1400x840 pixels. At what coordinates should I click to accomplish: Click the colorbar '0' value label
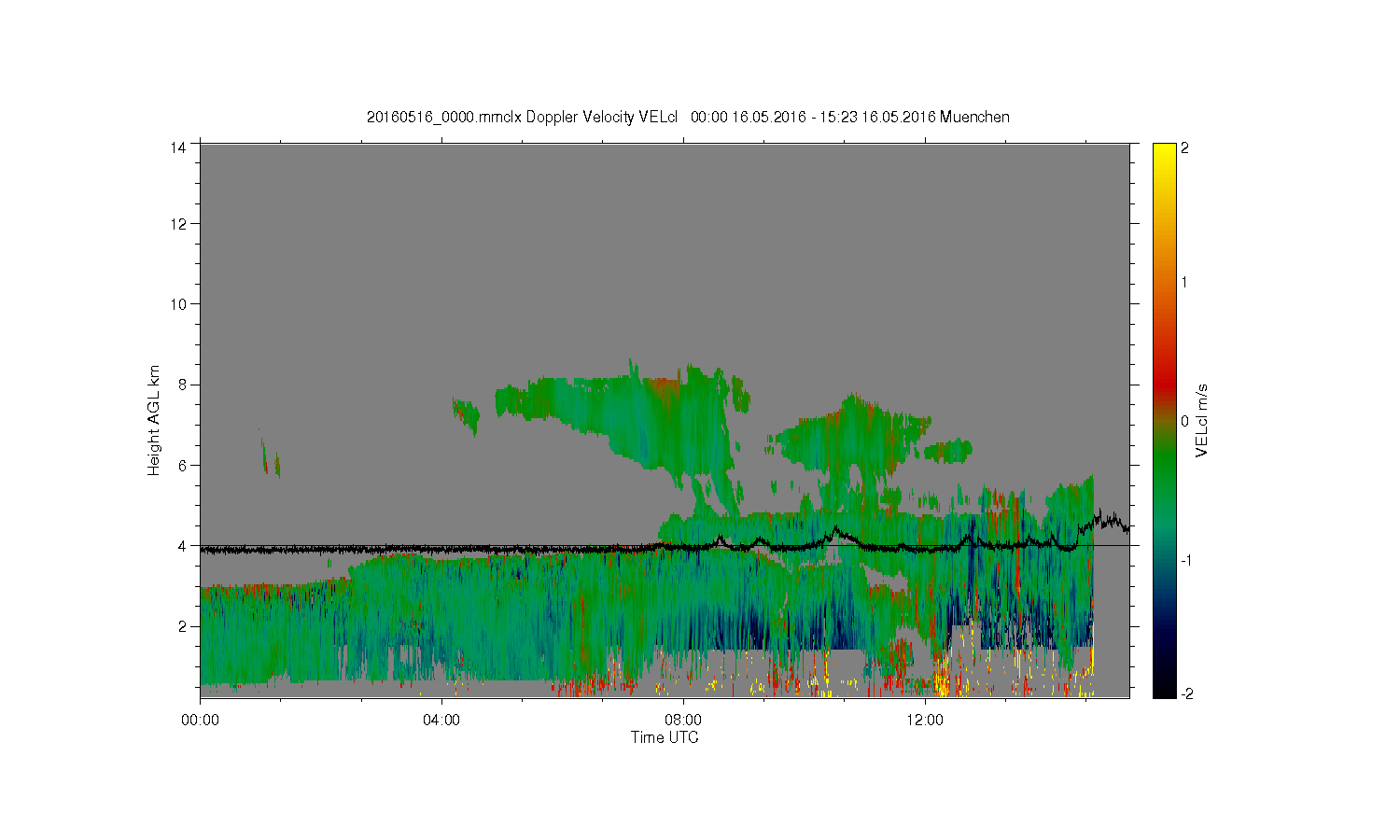click(1185, 421)
